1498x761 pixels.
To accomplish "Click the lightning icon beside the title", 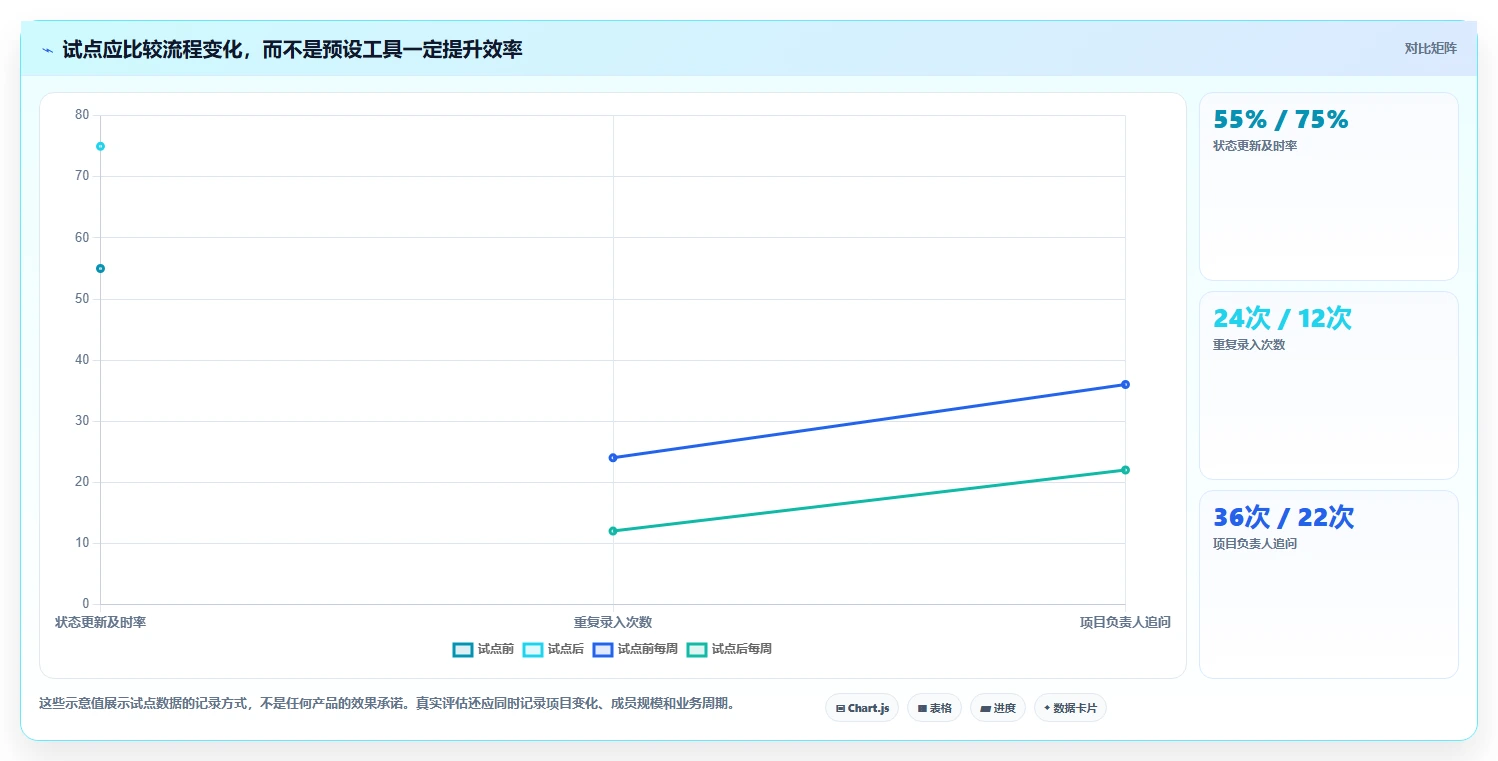I will [x=47, y=49].
